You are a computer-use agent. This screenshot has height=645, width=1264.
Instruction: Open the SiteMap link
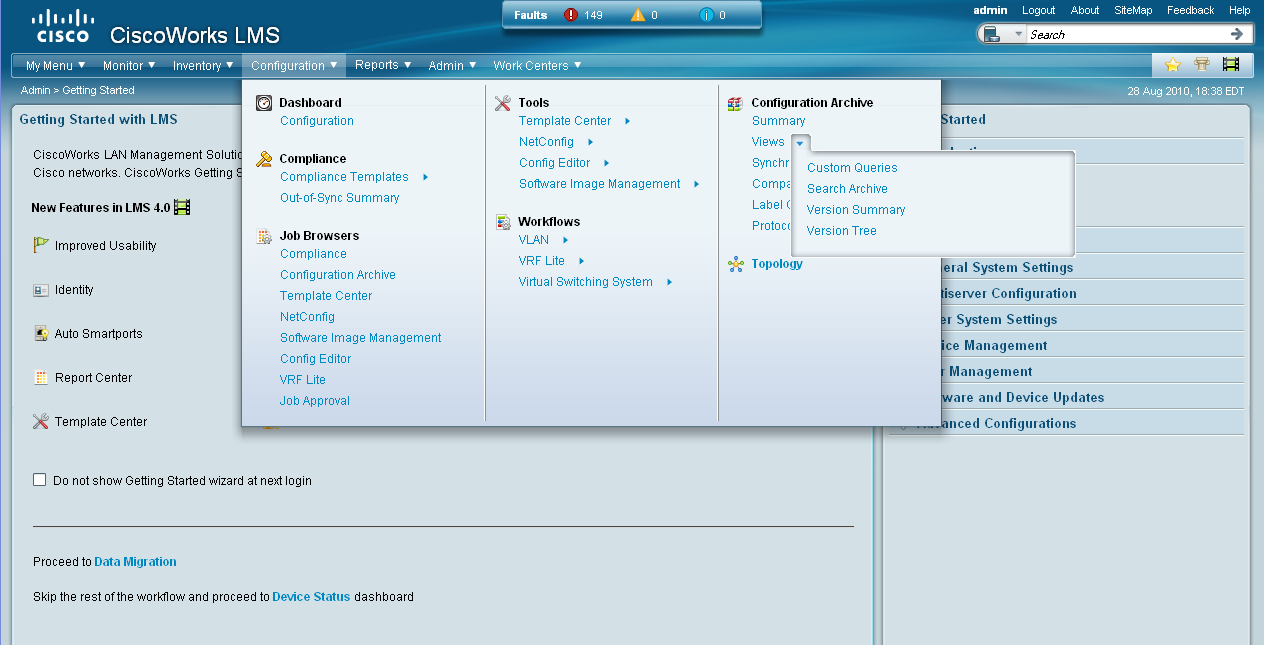[1133, 10]
